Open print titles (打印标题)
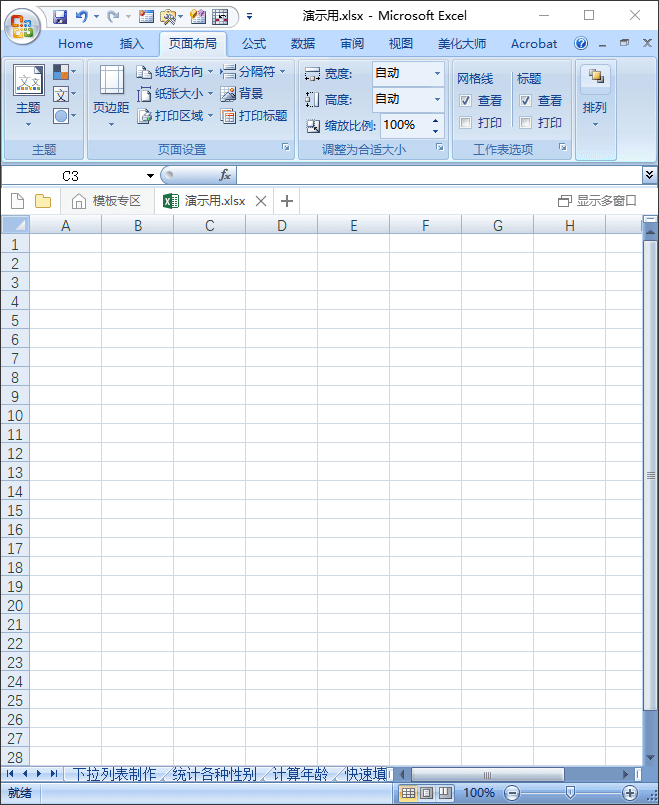 click(x=254, y=116)
